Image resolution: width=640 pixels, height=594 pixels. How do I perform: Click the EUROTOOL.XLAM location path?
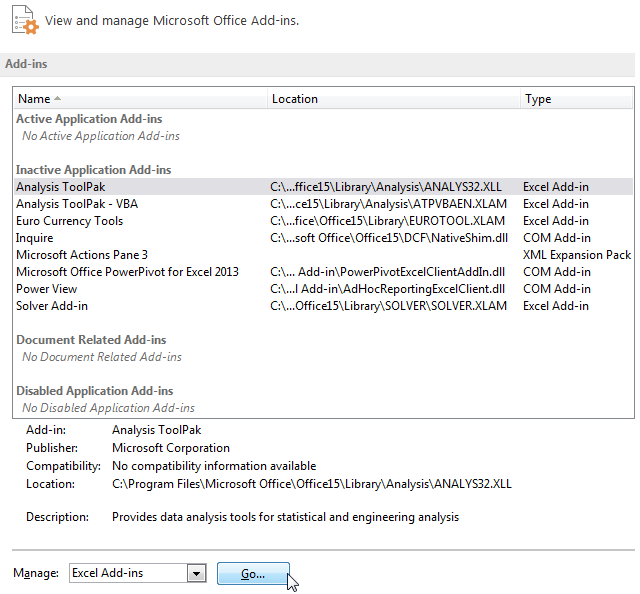387,221
